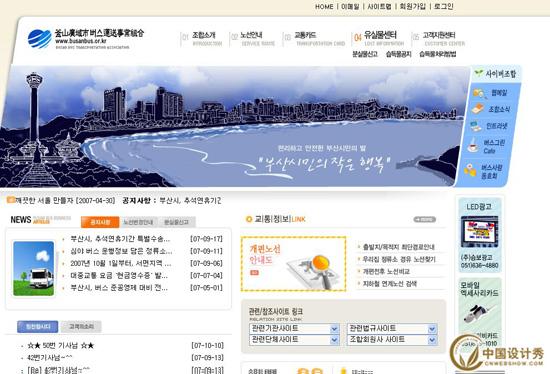Switch to the orange 공지사항 news tab

(x=100, y=222)
